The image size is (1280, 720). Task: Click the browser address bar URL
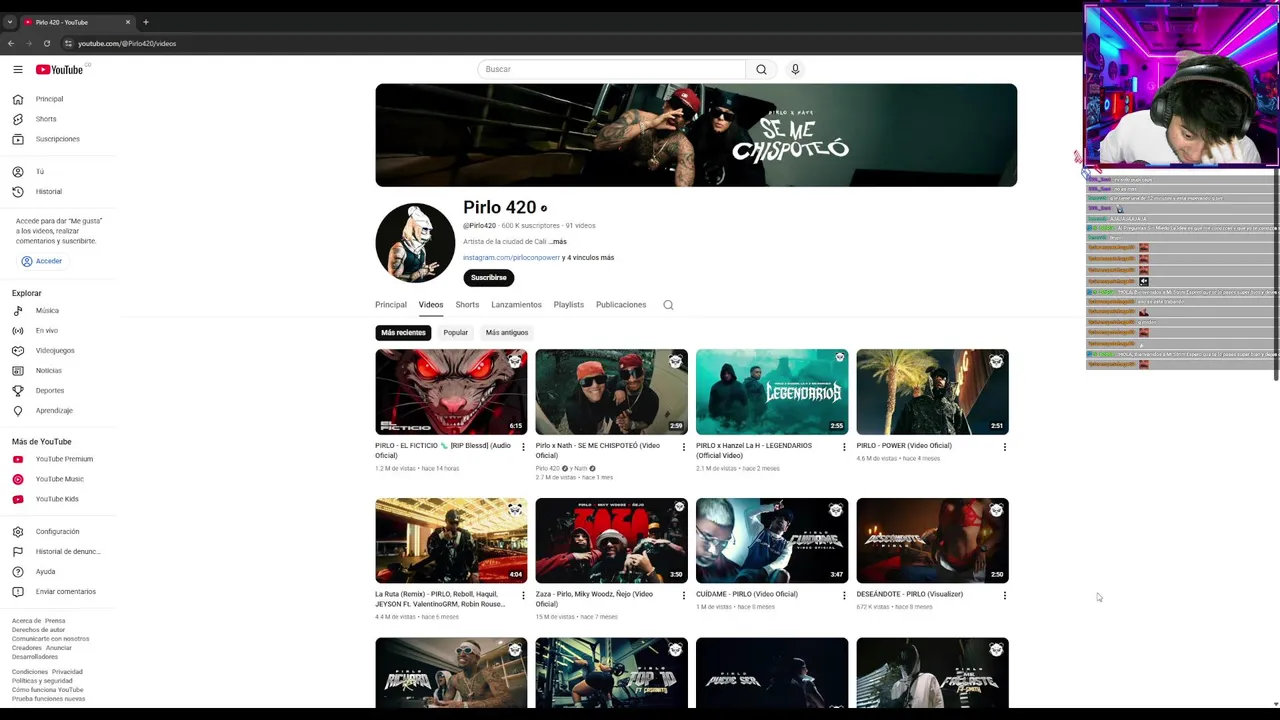point(127,44)
